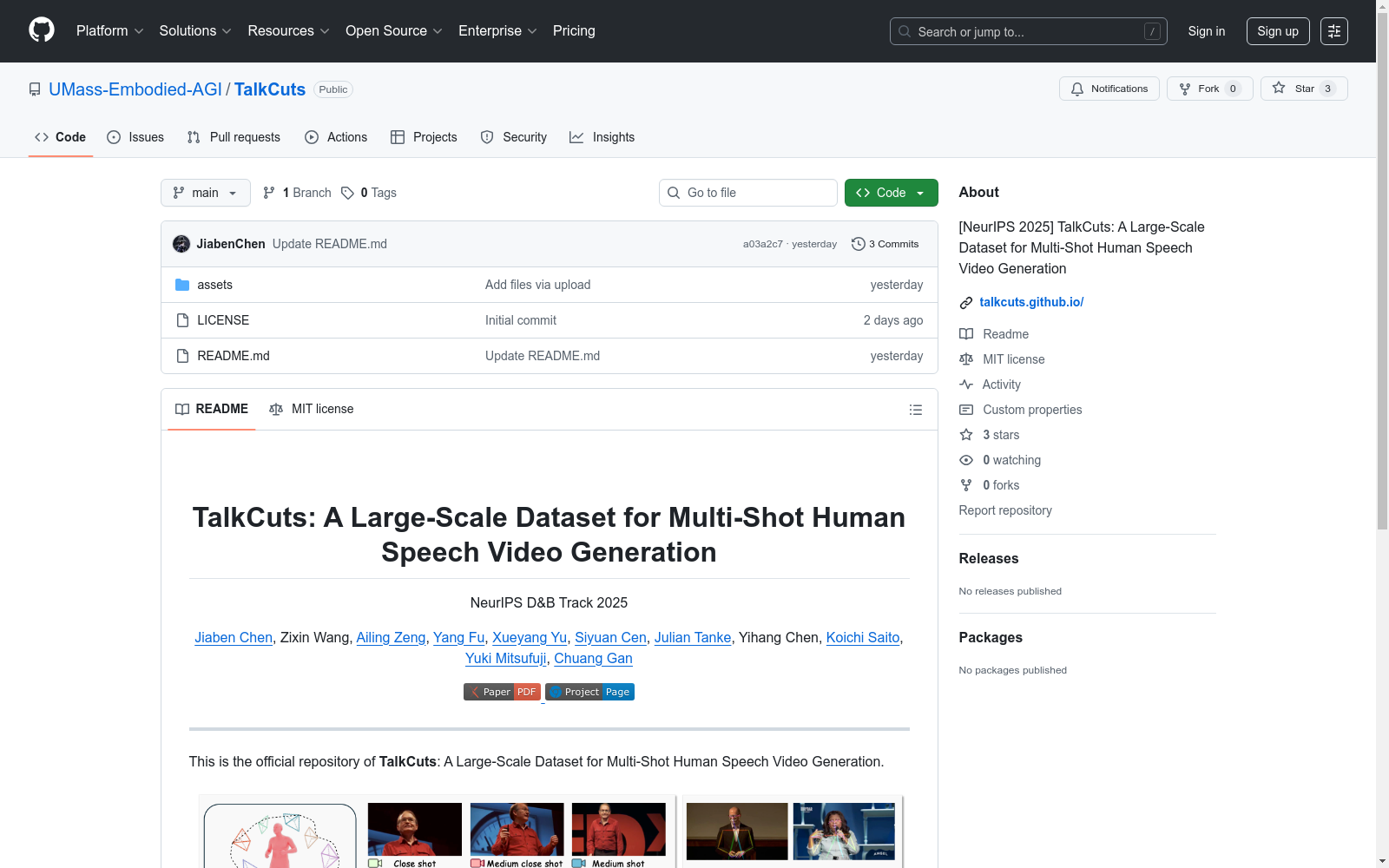The image size is (1389, 868).
Task: Click the MIT license scale icon in About
Action: point(966,359)
